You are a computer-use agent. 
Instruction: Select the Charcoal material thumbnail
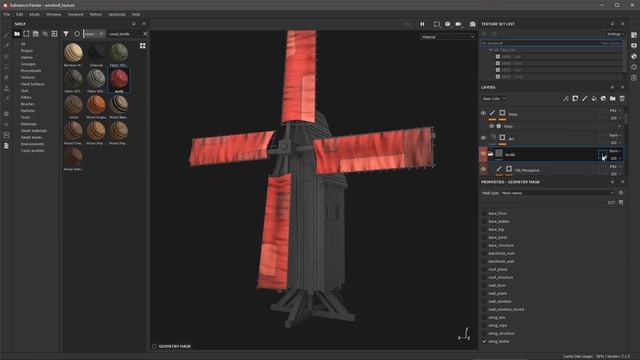(x=96, y=53)
